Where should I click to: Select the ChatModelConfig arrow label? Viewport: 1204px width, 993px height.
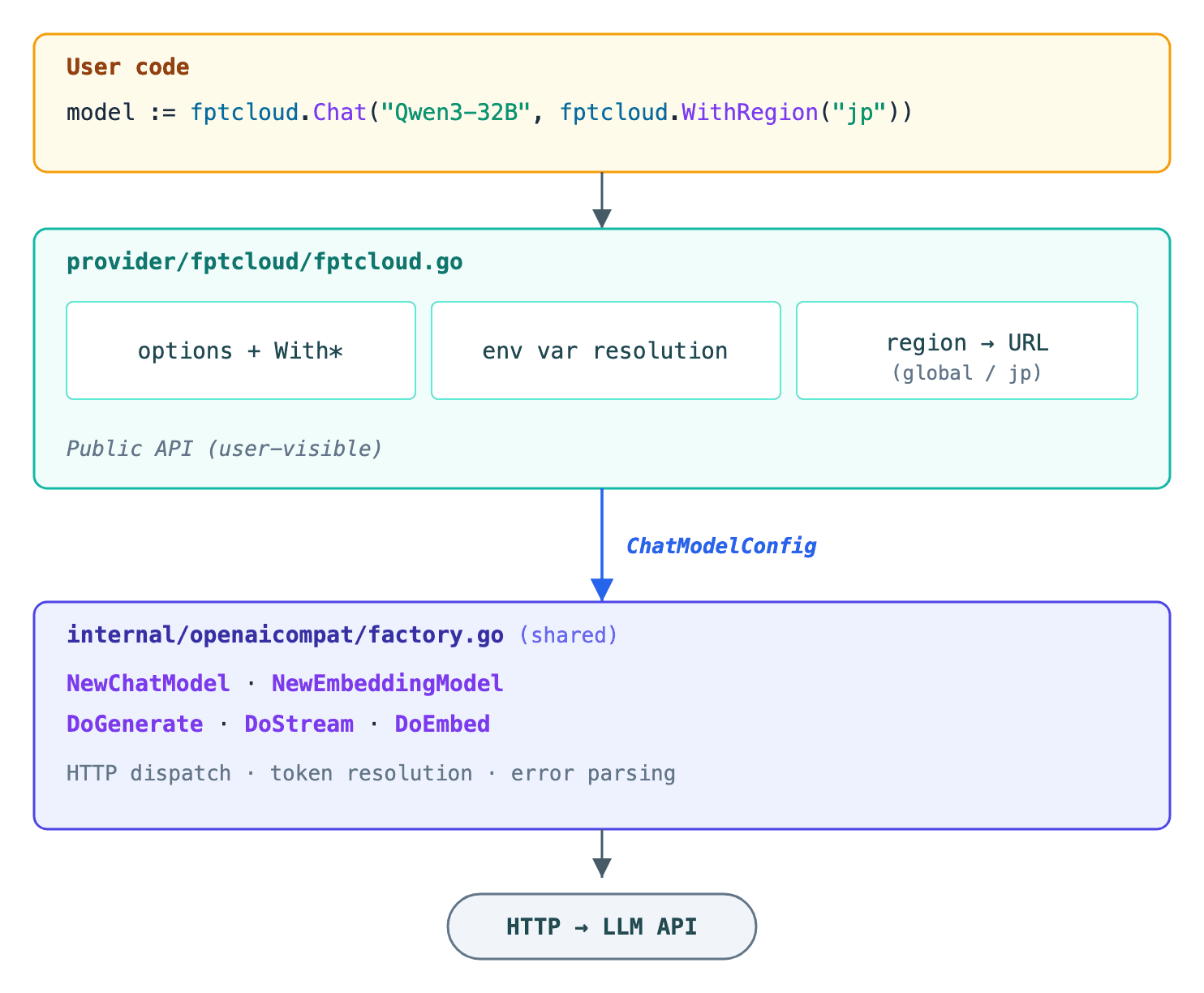click(721, 545)
